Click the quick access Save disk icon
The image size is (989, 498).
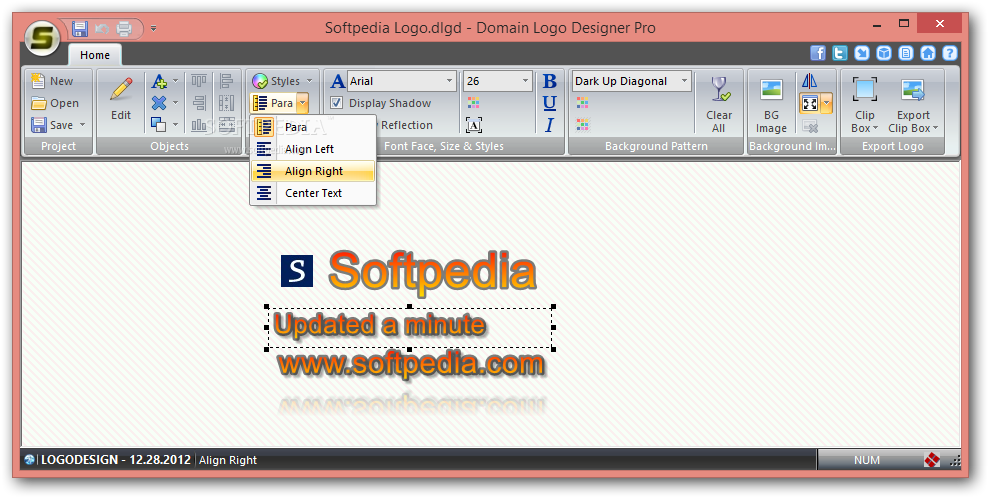[x=80, y=28]
